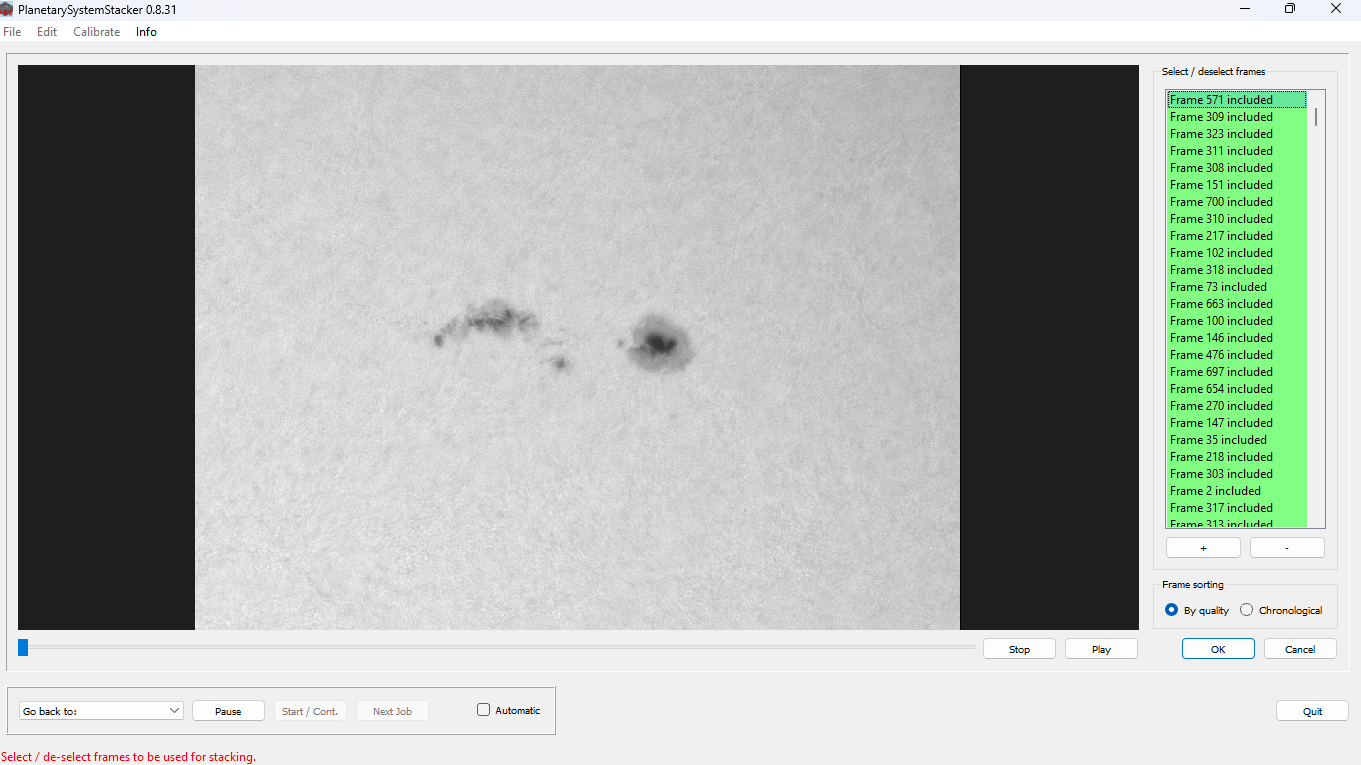Minimize the PlanetarySystemStacker window

1245,8
